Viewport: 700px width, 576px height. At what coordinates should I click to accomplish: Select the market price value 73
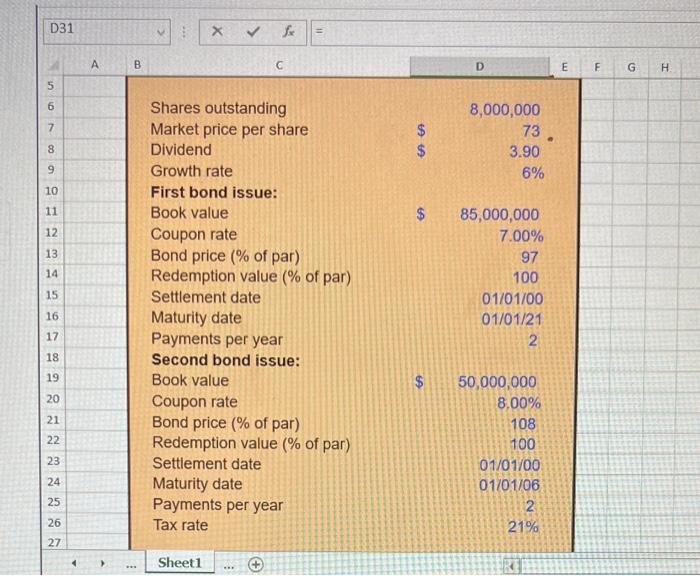[x=531, y=131]
